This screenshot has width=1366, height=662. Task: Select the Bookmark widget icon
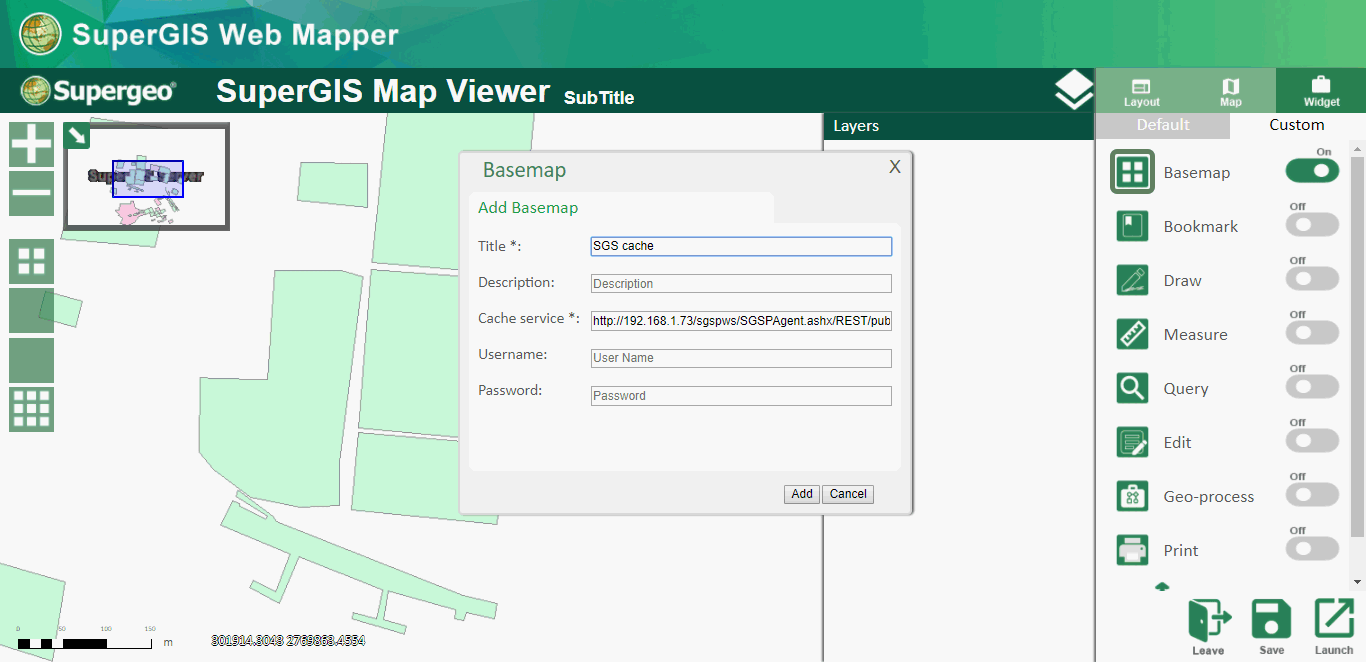1132,226
